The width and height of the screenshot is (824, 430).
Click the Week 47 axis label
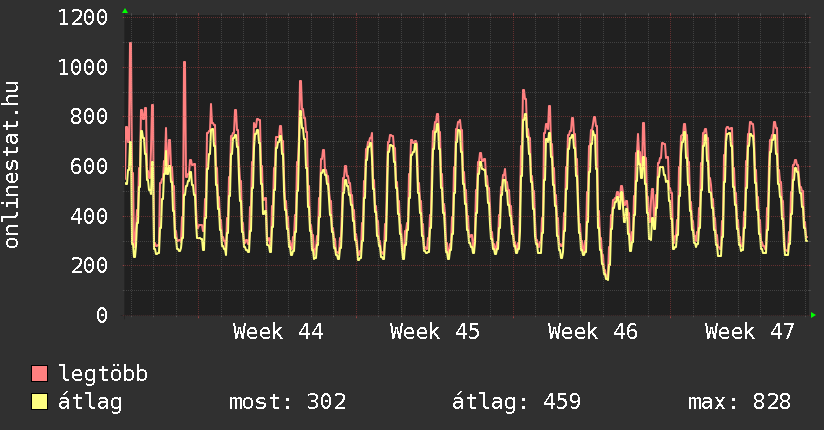(750, 331)
